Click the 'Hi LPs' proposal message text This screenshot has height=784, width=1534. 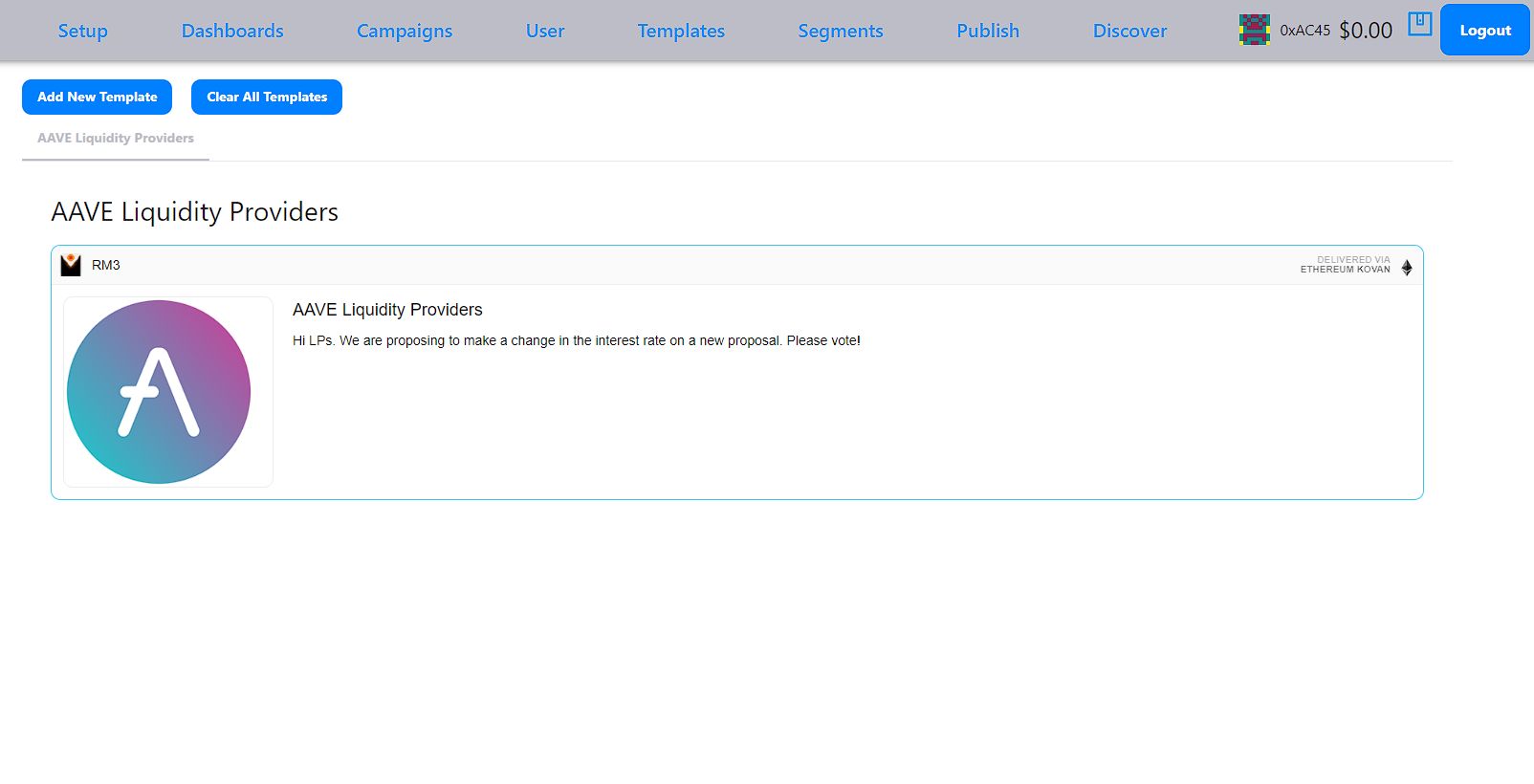coord(577,340)
